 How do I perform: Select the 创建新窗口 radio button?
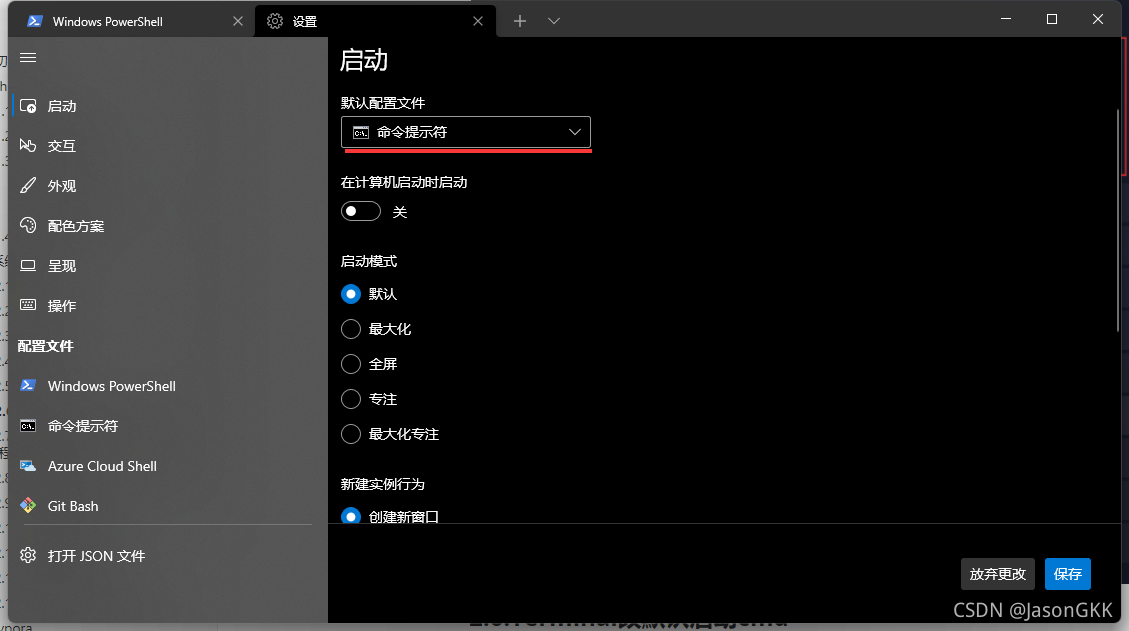351,516
